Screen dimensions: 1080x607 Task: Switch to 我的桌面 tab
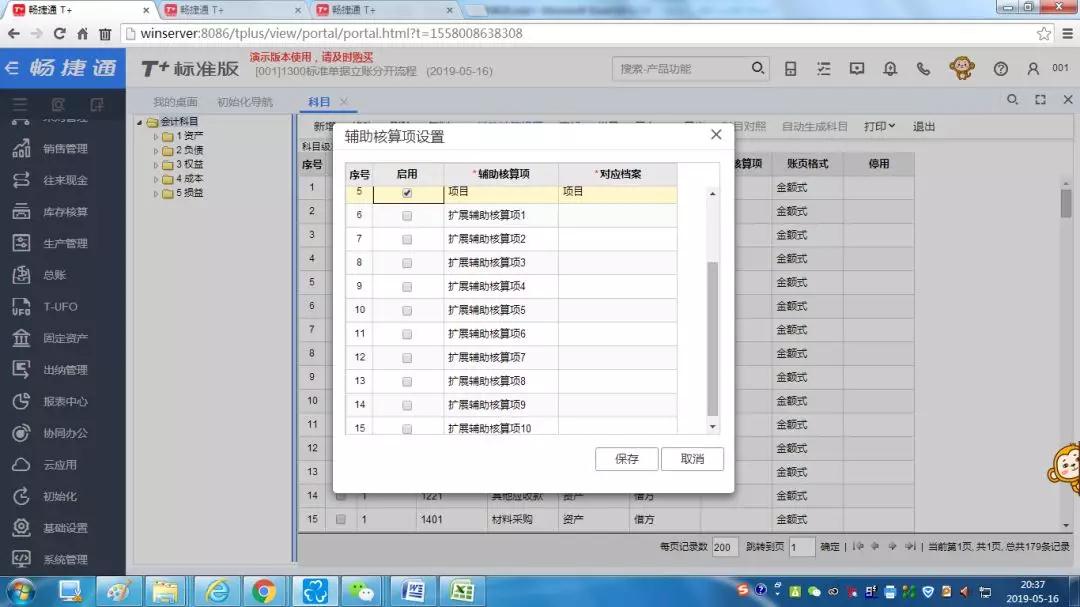pyautogui.click(x=175, y=102)
